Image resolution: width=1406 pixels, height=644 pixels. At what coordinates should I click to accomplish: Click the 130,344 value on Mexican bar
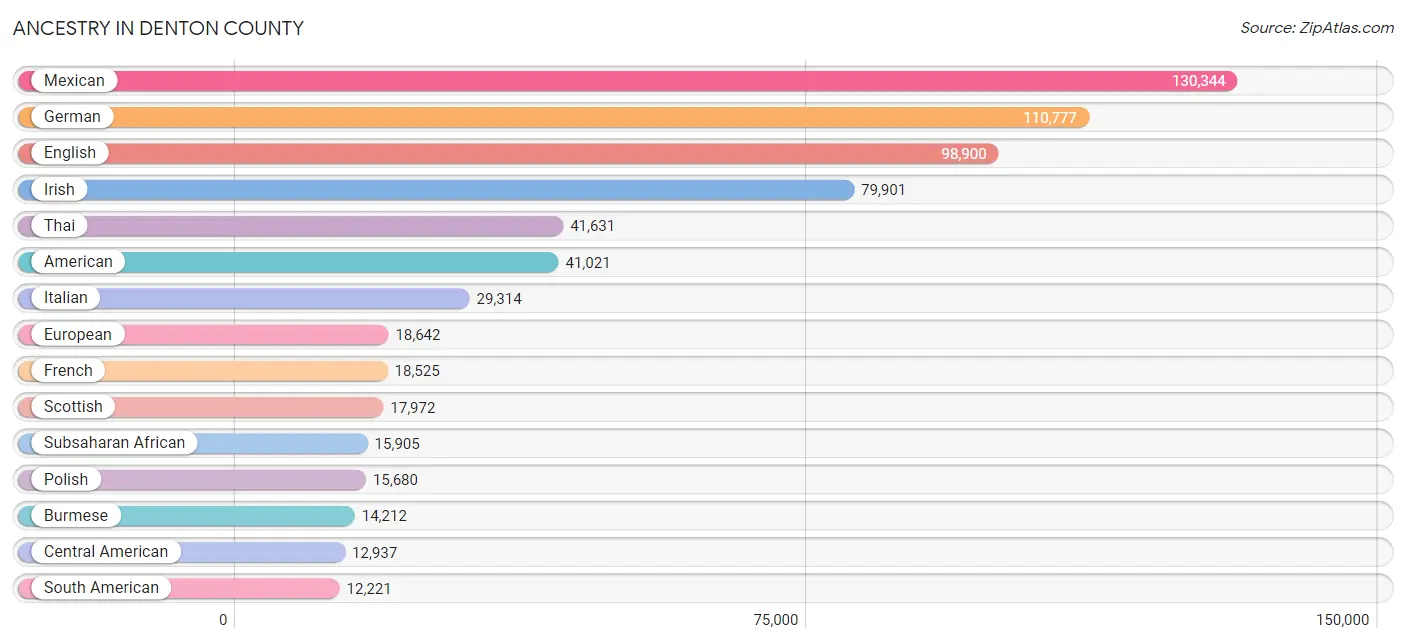(1199, 81)
